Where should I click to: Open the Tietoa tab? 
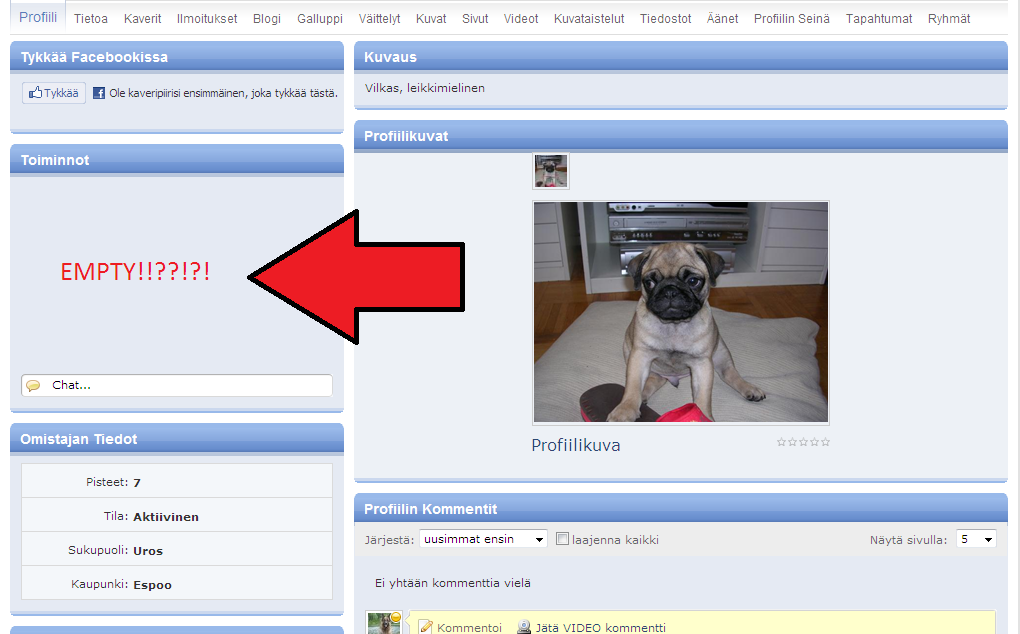90,19
